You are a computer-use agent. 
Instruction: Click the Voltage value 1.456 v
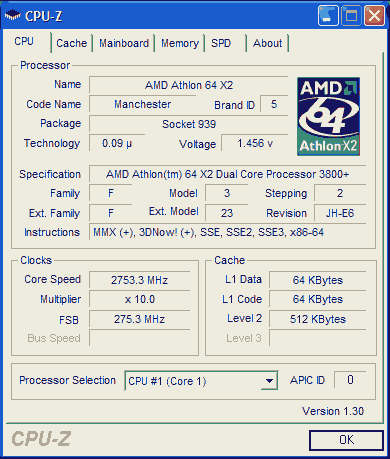click(x=255, y=143)
